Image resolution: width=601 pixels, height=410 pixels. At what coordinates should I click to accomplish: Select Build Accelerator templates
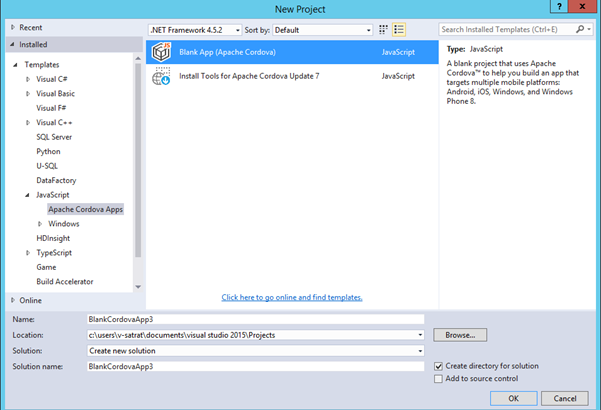pos(65,282)
